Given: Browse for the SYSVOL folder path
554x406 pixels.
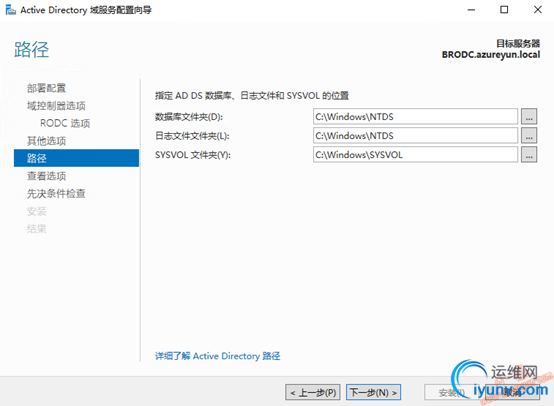Looking at the screenshot, I should click(529, 155).
